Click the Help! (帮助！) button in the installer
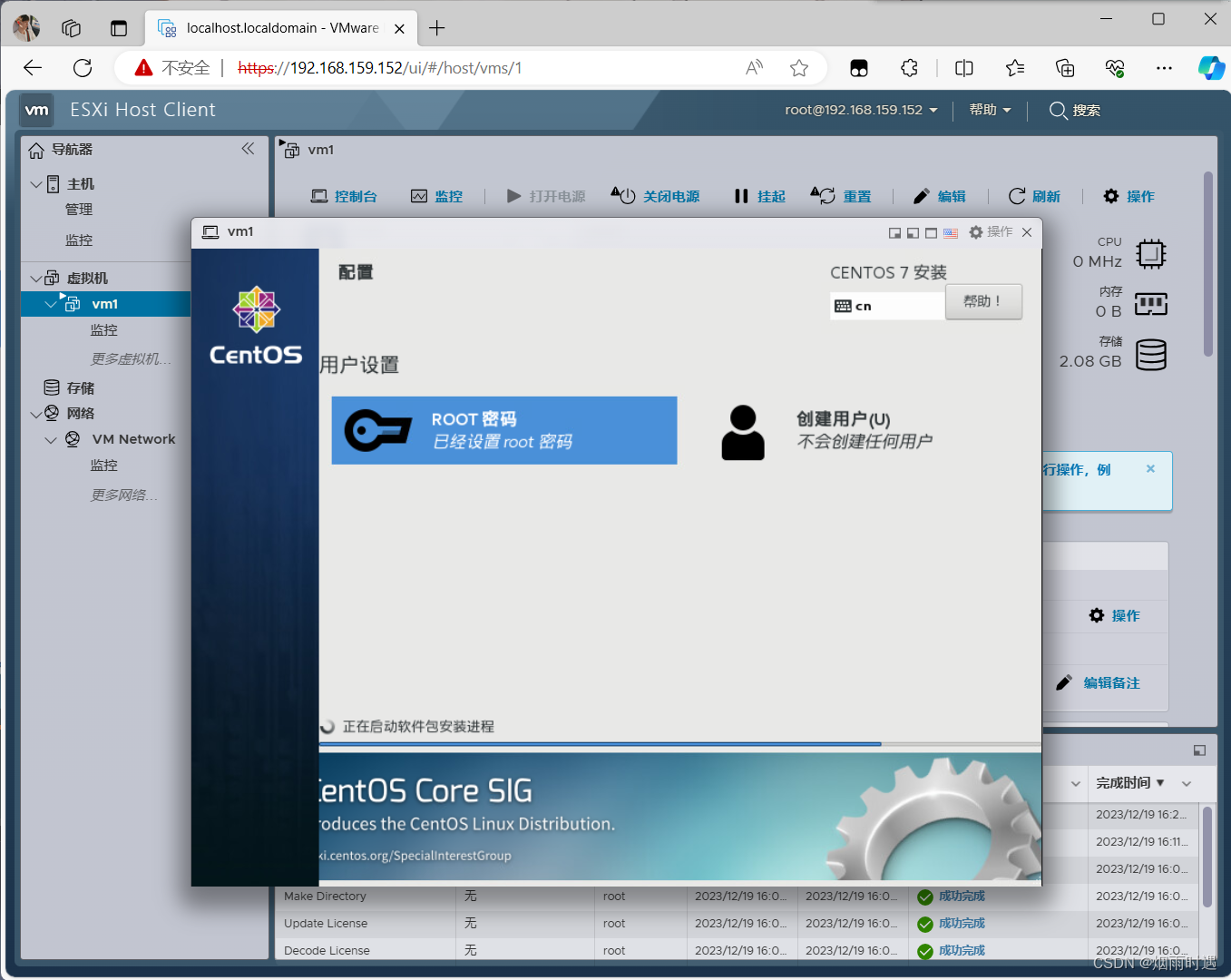 [983, 301]
